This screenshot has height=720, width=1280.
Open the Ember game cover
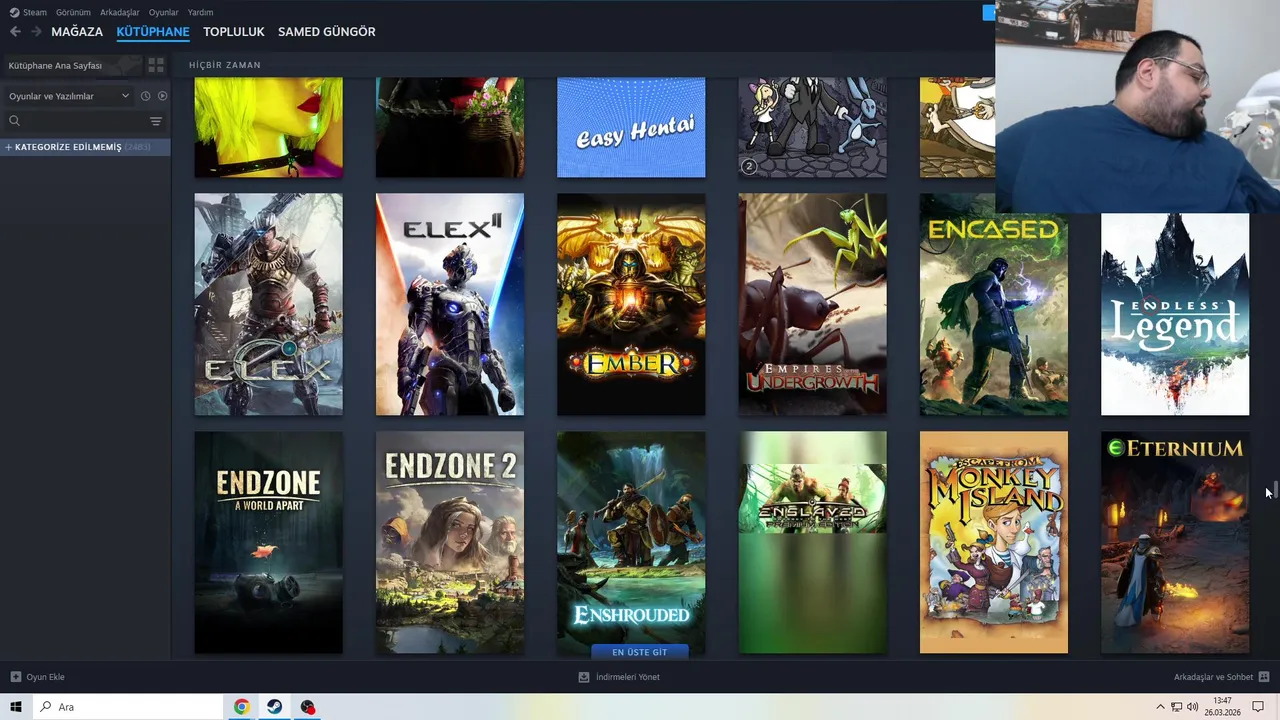point(631,304)
